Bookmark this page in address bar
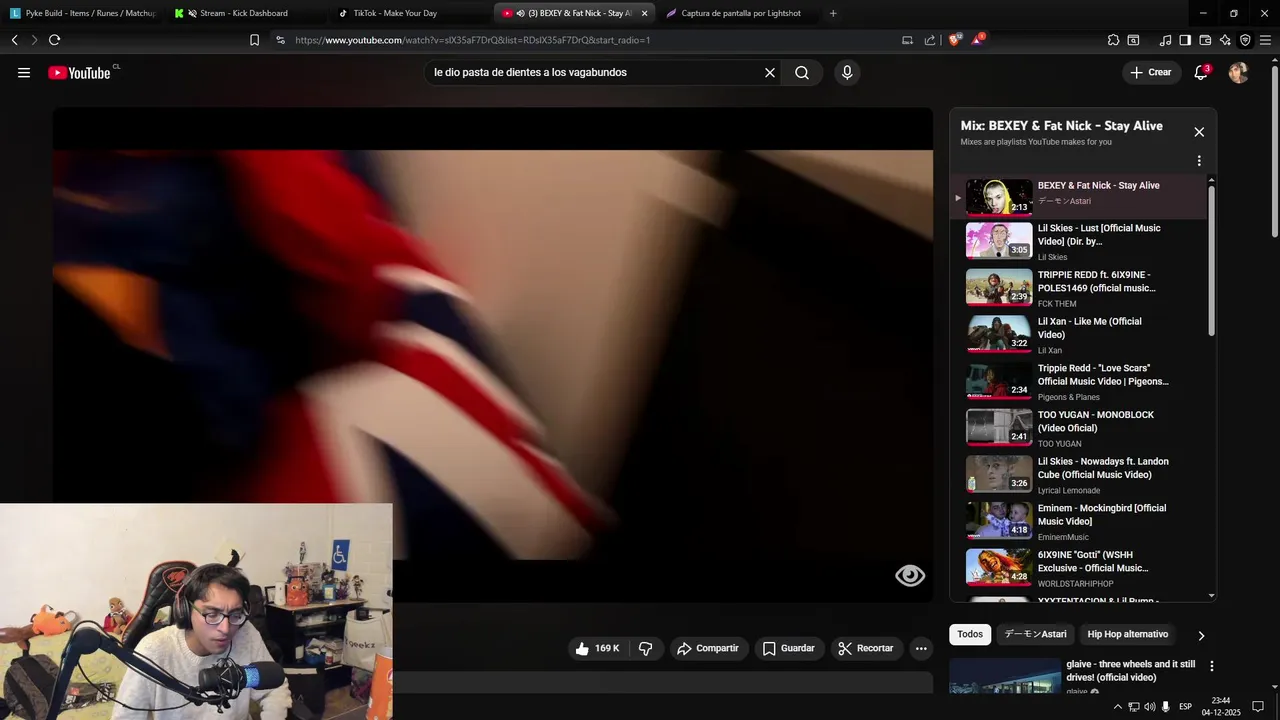 point(254,40)
